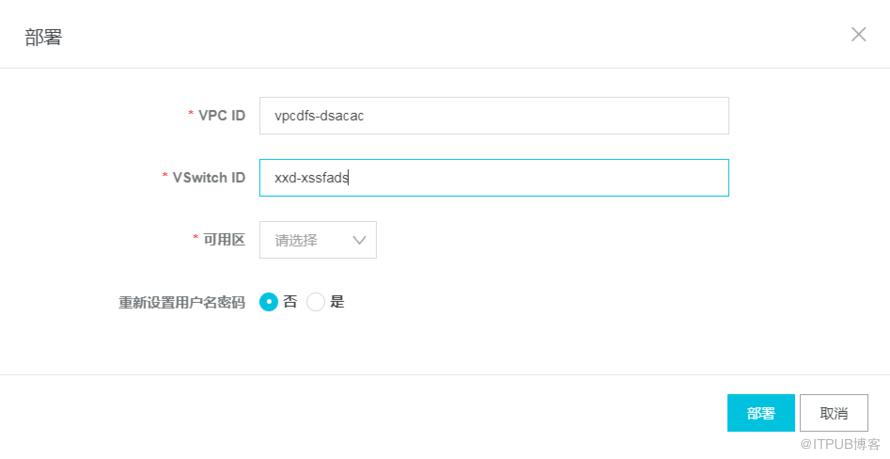Select the 否 radio button

pyautogui.click(x=268, y=302)
